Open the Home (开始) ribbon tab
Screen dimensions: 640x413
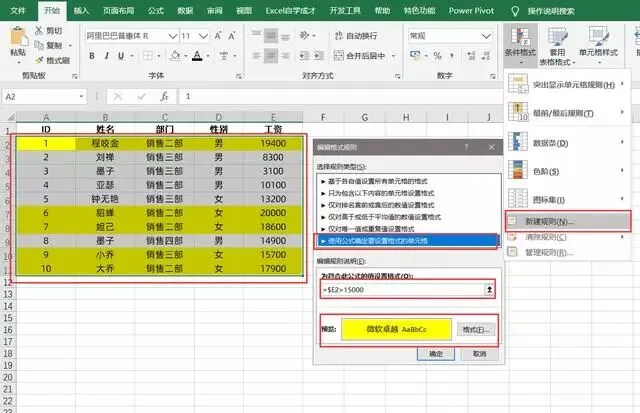tap(52, 11)
